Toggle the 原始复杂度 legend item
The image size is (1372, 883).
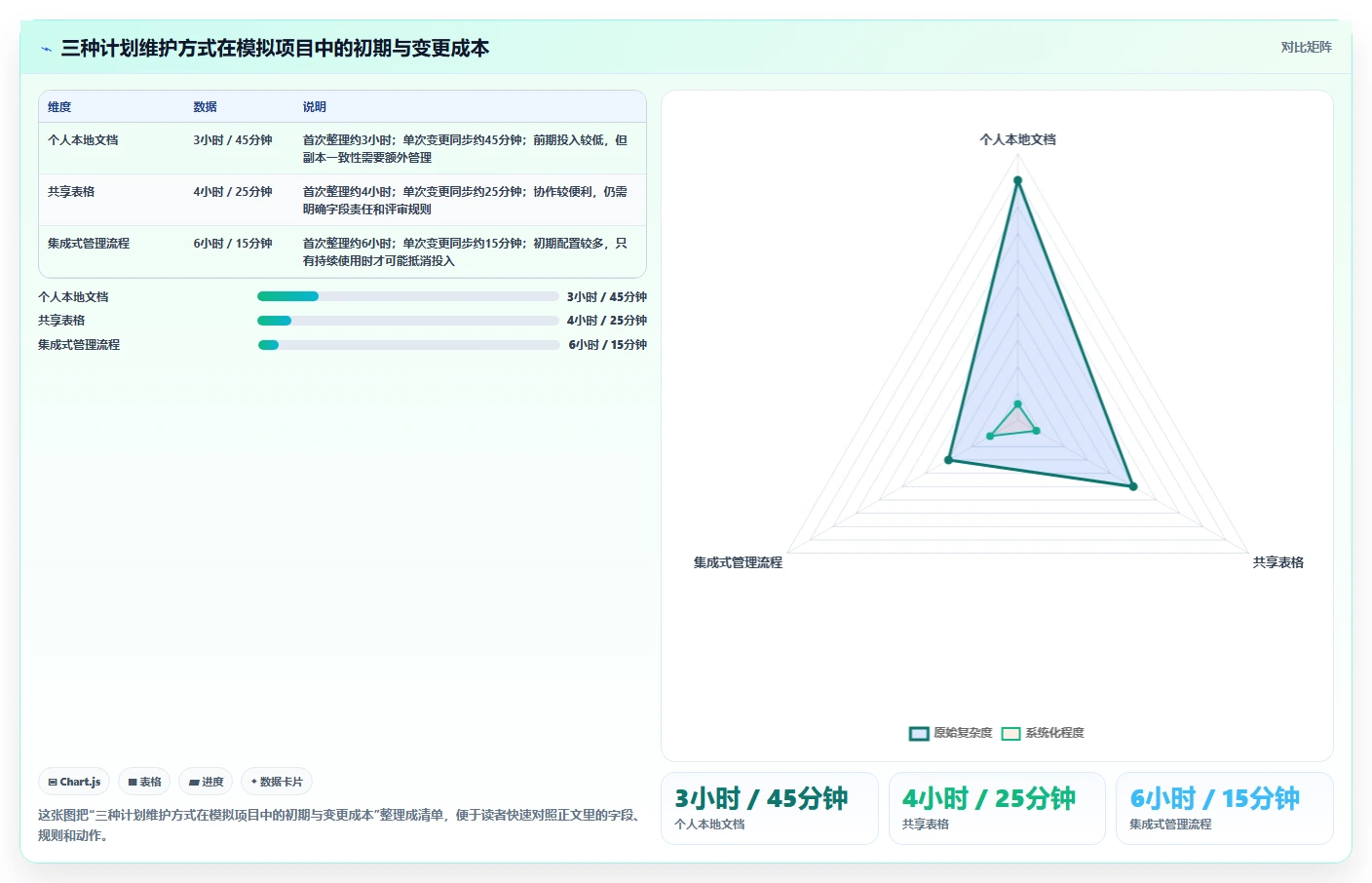click(x=950, y=733)
